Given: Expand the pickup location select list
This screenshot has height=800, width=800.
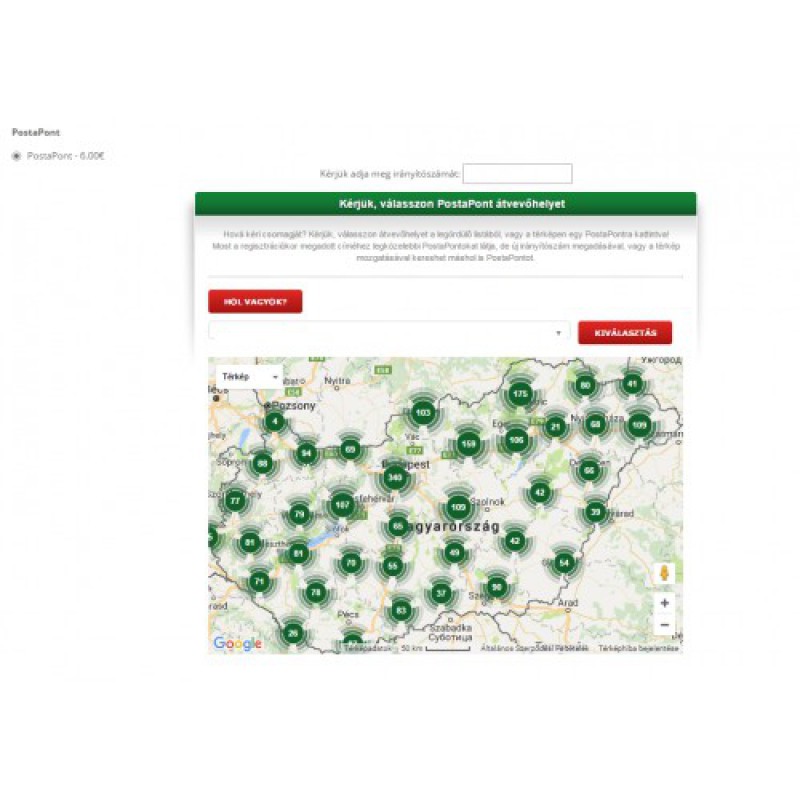Looking at the screenshot, I should point(388,332).
